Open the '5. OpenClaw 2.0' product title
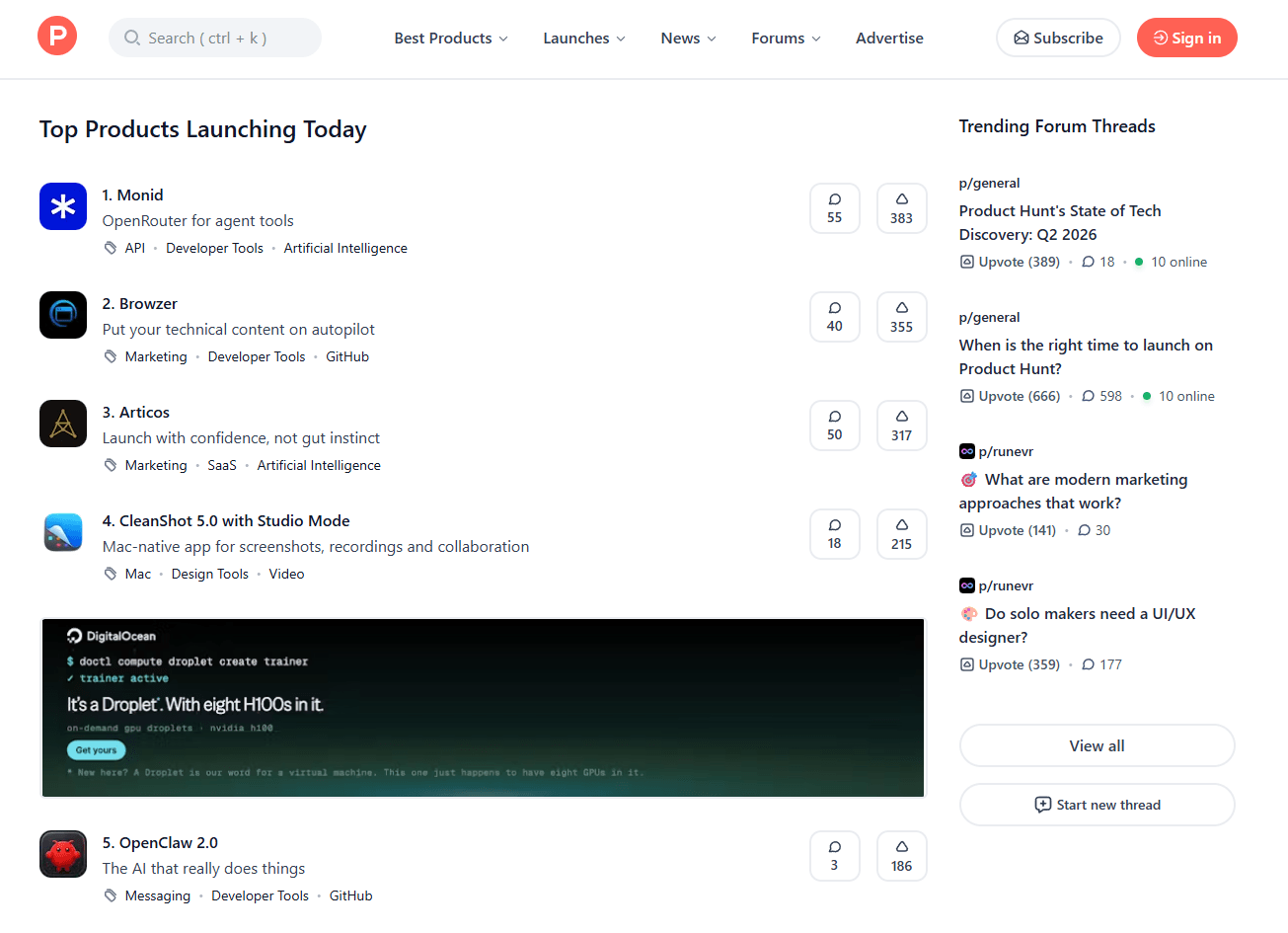 160,842
